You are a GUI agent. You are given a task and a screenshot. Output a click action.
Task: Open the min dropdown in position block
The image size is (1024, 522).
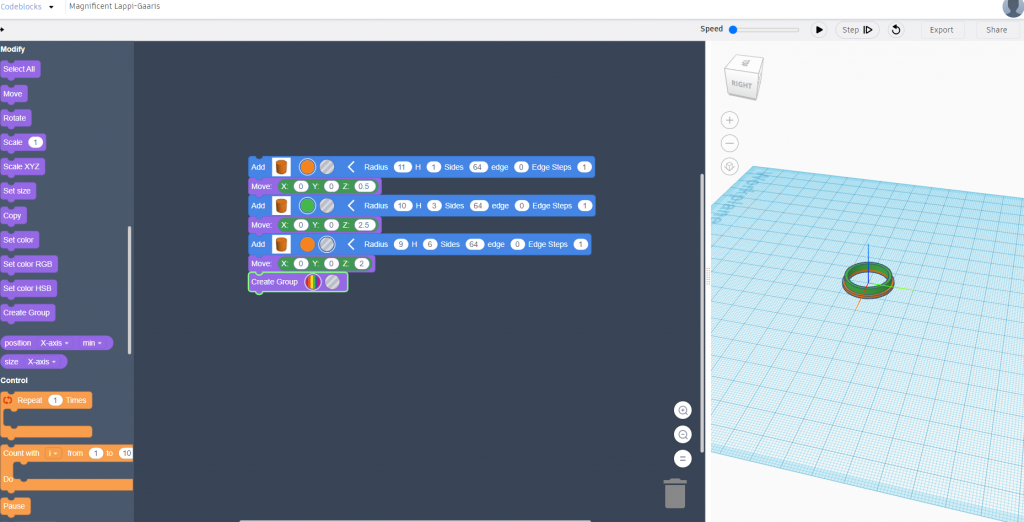pos(93,343)
